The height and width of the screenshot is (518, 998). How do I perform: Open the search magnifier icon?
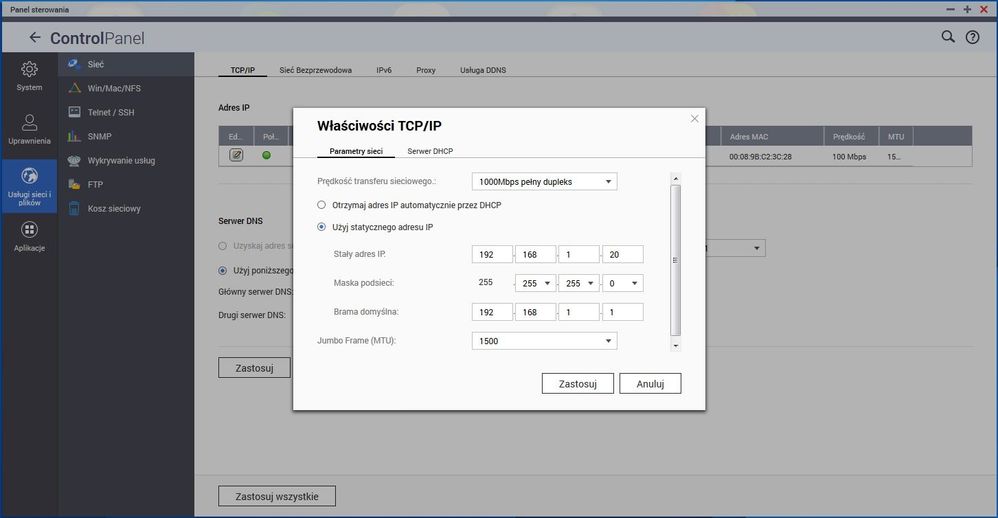click(948, 37)
